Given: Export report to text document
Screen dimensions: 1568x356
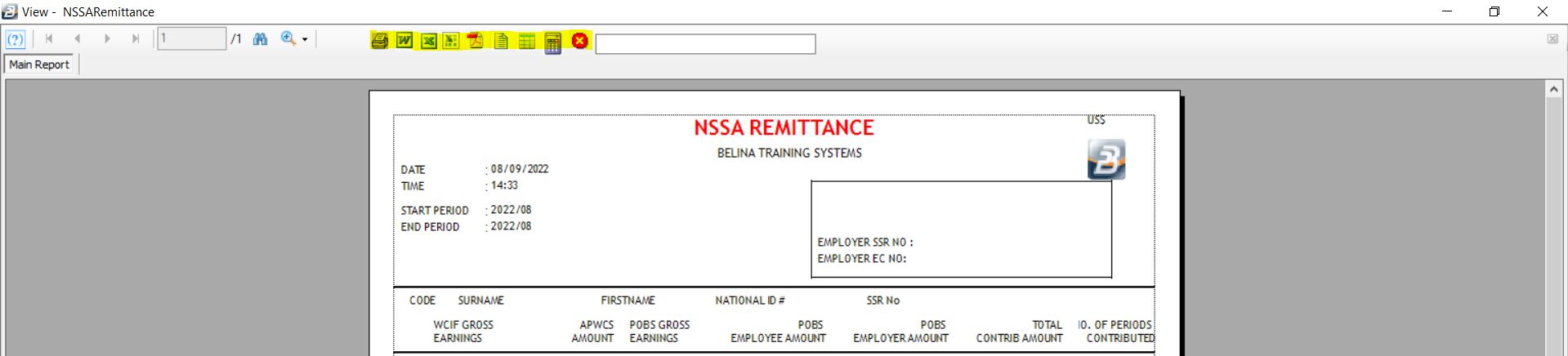Looking at the screenshot, I should point(501,41).
